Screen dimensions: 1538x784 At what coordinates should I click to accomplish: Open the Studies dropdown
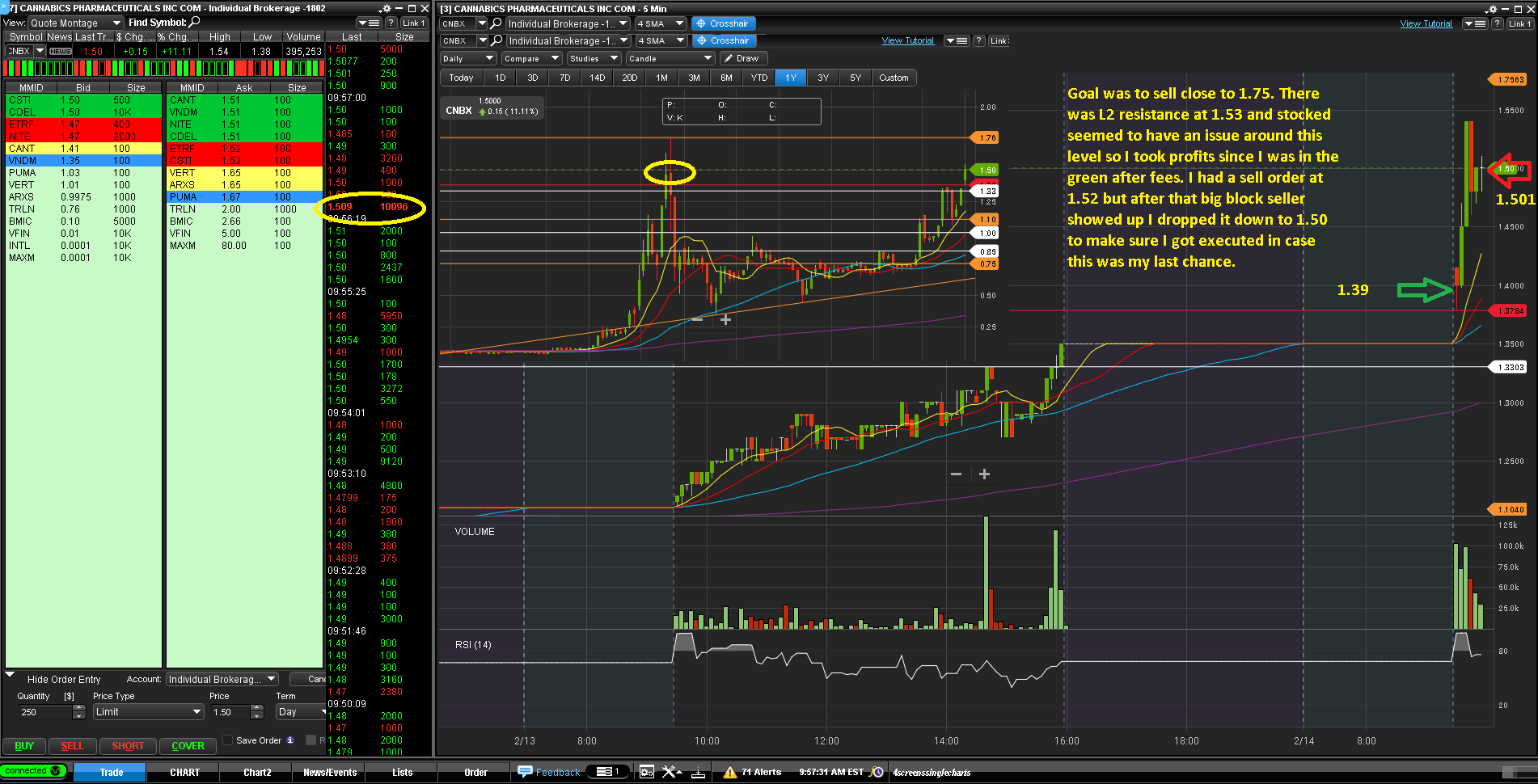(594, 58)
